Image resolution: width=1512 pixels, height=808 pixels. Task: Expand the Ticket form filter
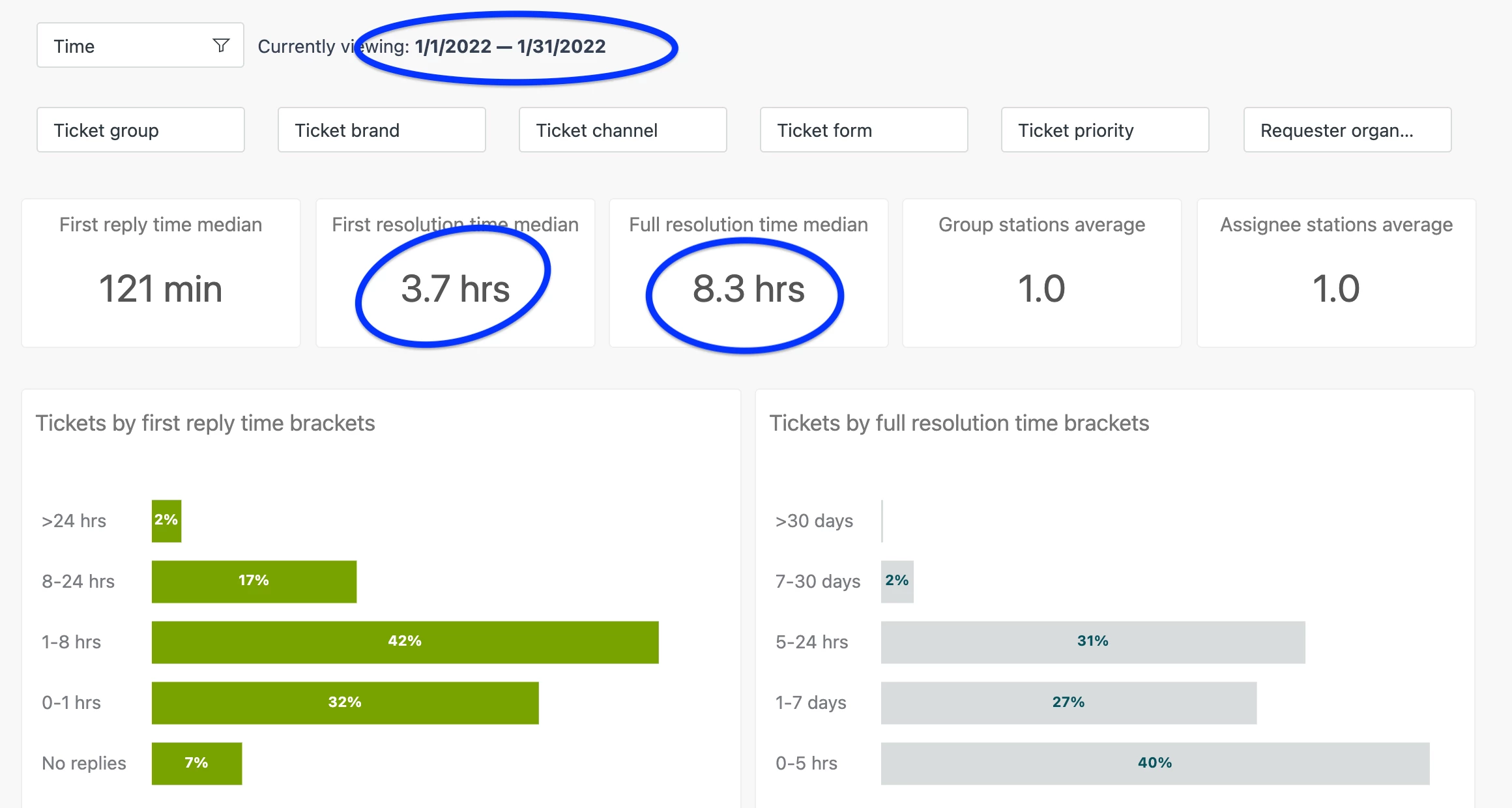click(864, 130)
